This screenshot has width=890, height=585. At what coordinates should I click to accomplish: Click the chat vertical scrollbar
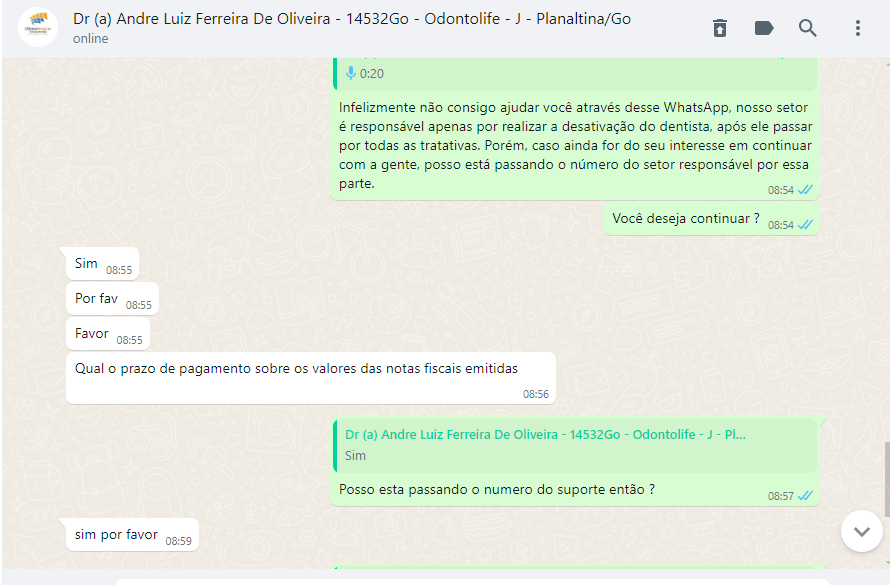pos(886,479)
